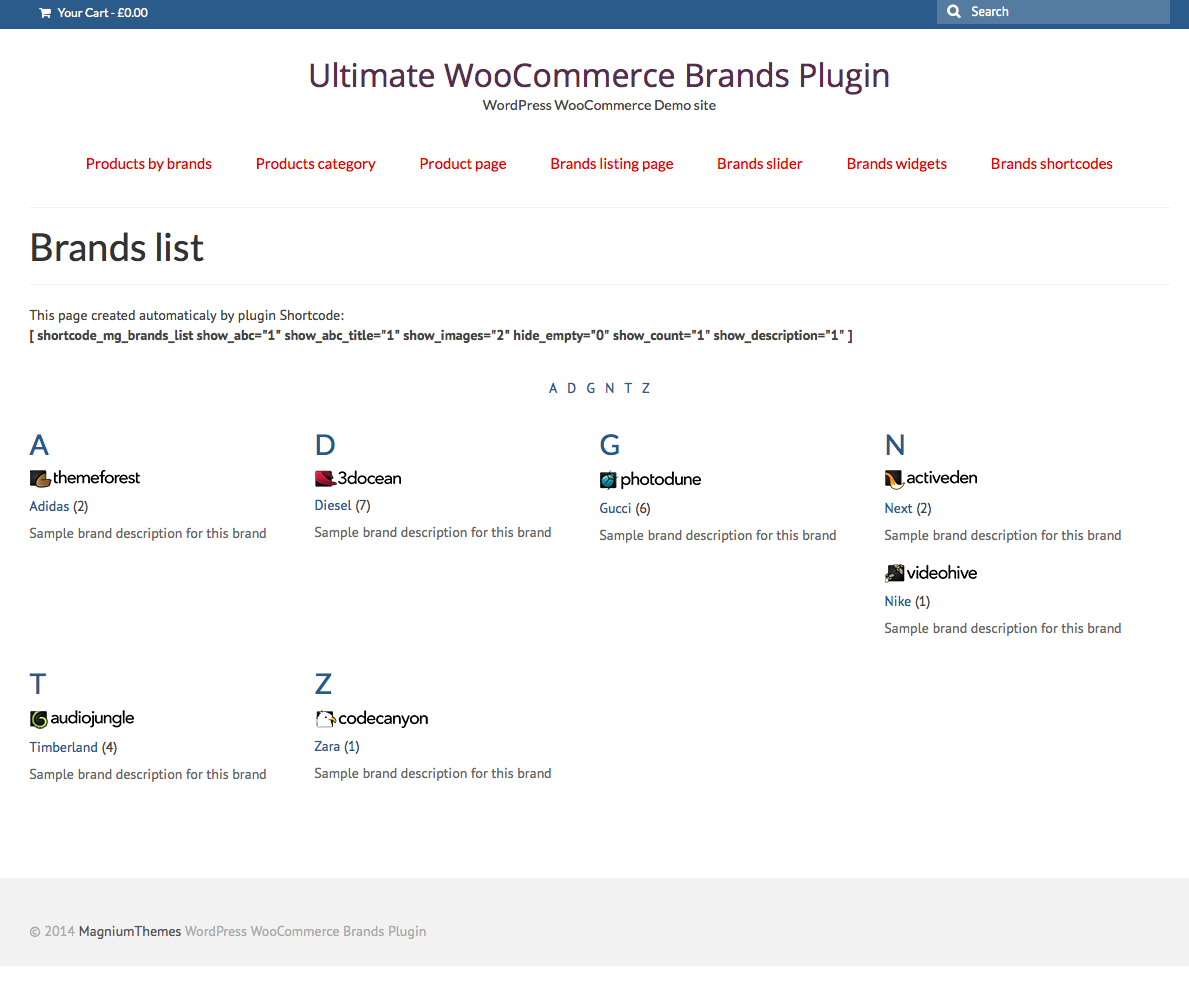The image size is (1189, 997).
Task: Visit the MagniumThemes footer link
Action: coord(130,931)
